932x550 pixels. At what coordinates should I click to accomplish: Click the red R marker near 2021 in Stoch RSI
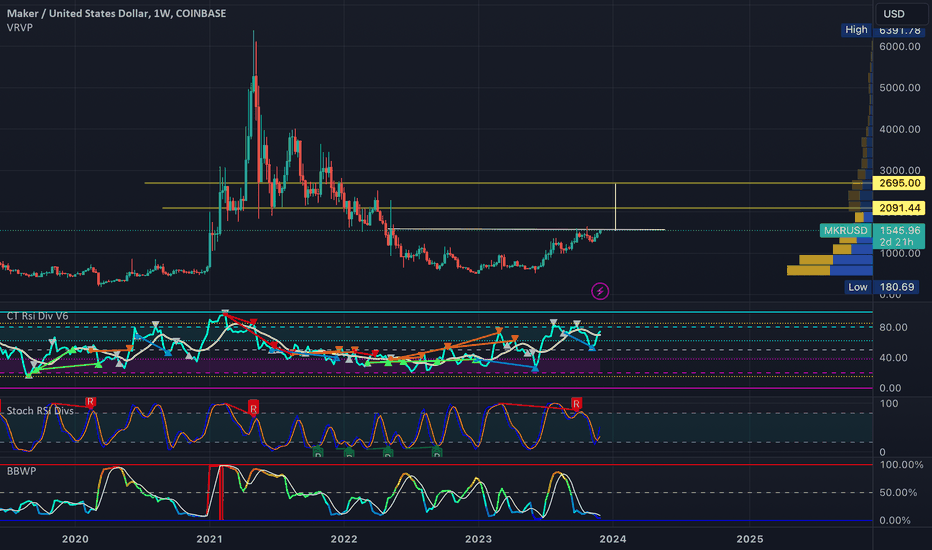click(x=253, y=408)
